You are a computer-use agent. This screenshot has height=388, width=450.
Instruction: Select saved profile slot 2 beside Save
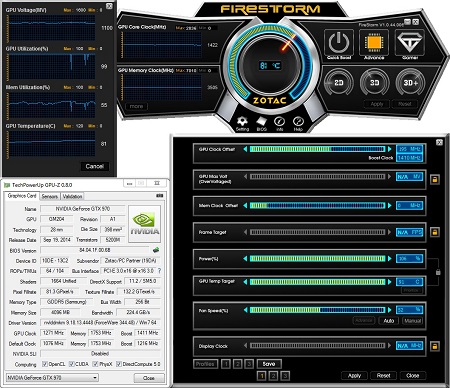(237, 364)
